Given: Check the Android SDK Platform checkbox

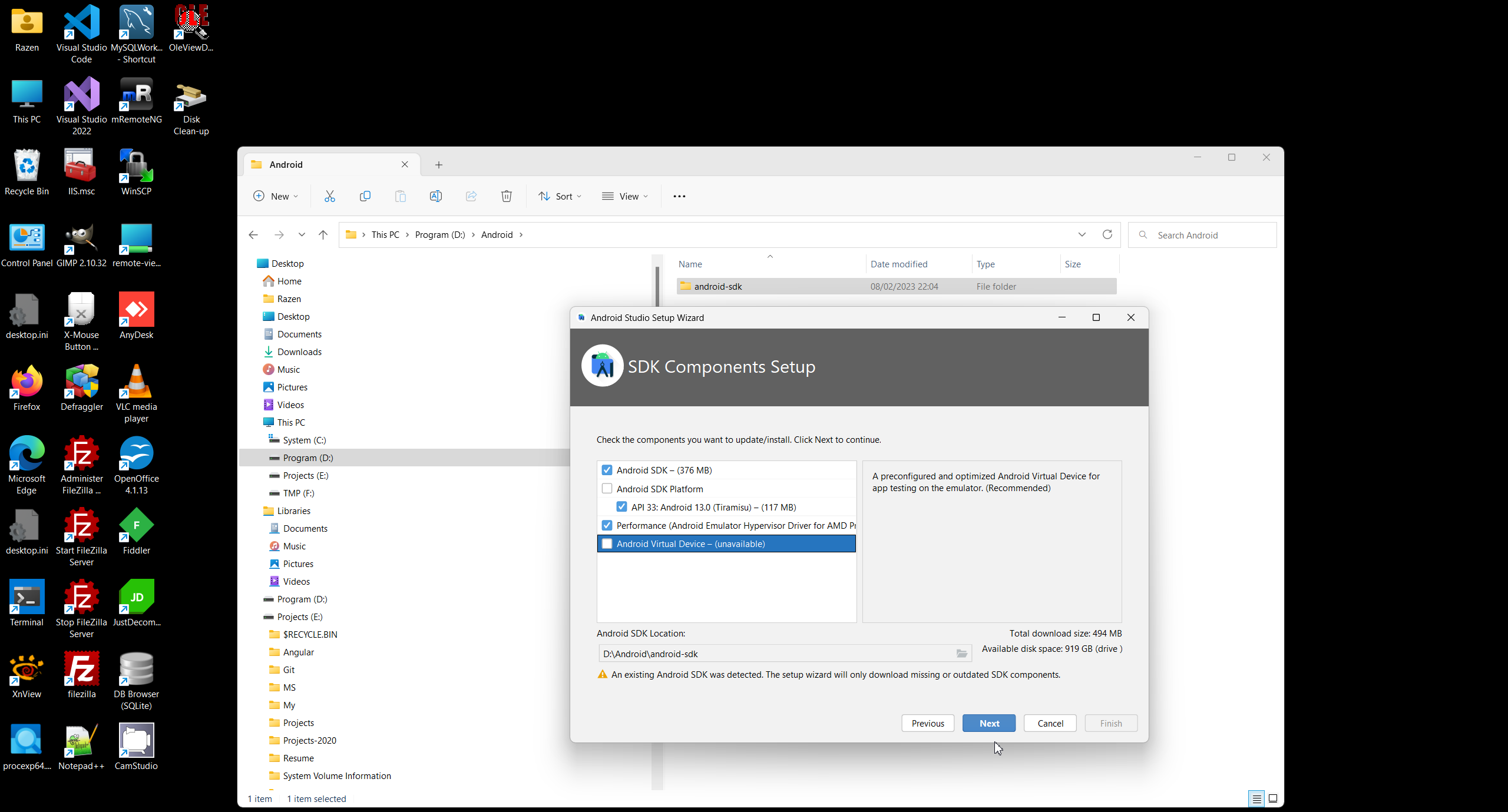Looking at the screenshot, I should click(x=607, y=489).
